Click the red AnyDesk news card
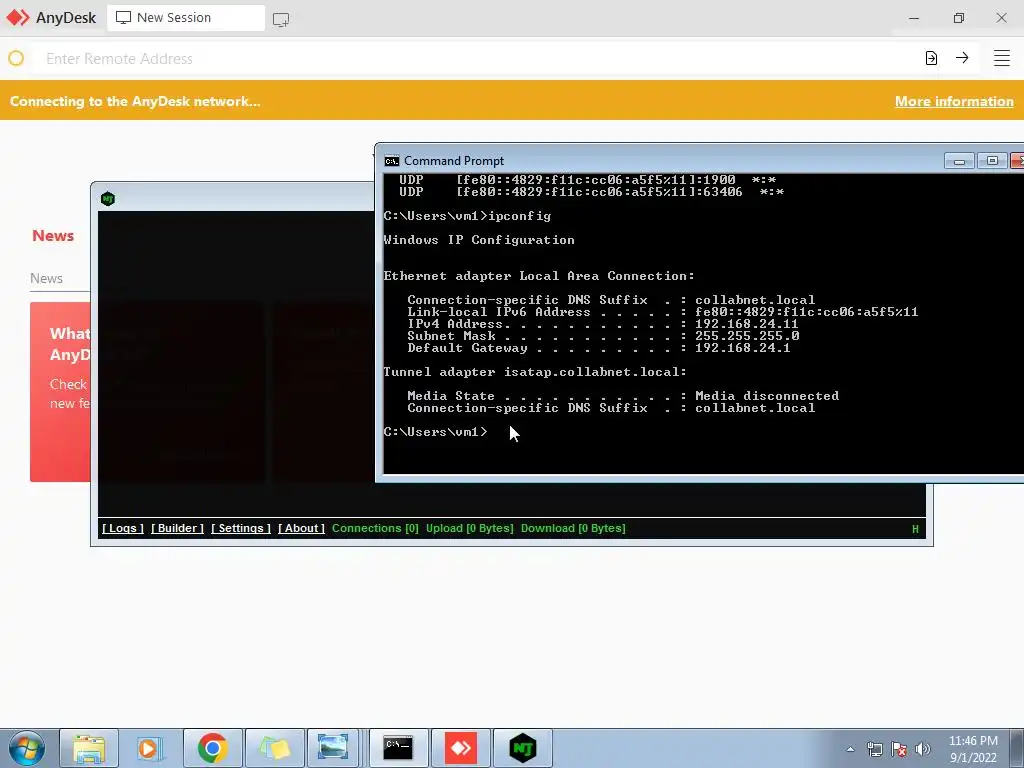The height and width of the screenshot is (768, 1024). [60, 392]
